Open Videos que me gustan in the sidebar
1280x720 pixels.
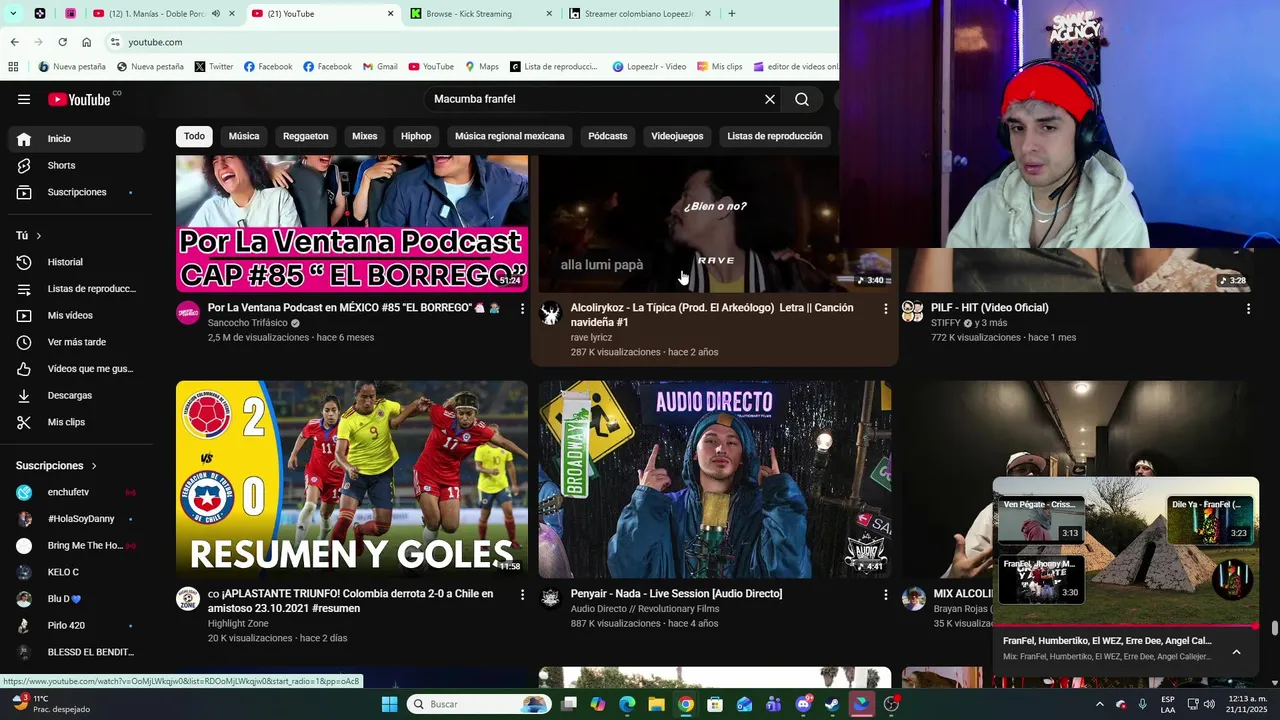[x=76, y=369]
